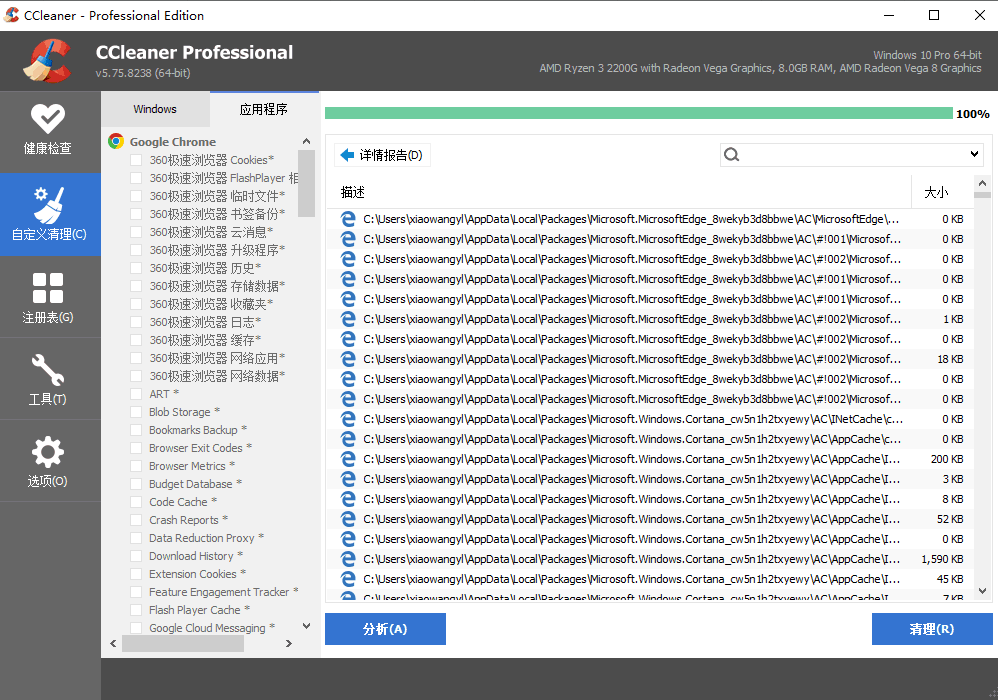
Task: Collapse the Google Chrome section chevron
Action: coord(307,142)
